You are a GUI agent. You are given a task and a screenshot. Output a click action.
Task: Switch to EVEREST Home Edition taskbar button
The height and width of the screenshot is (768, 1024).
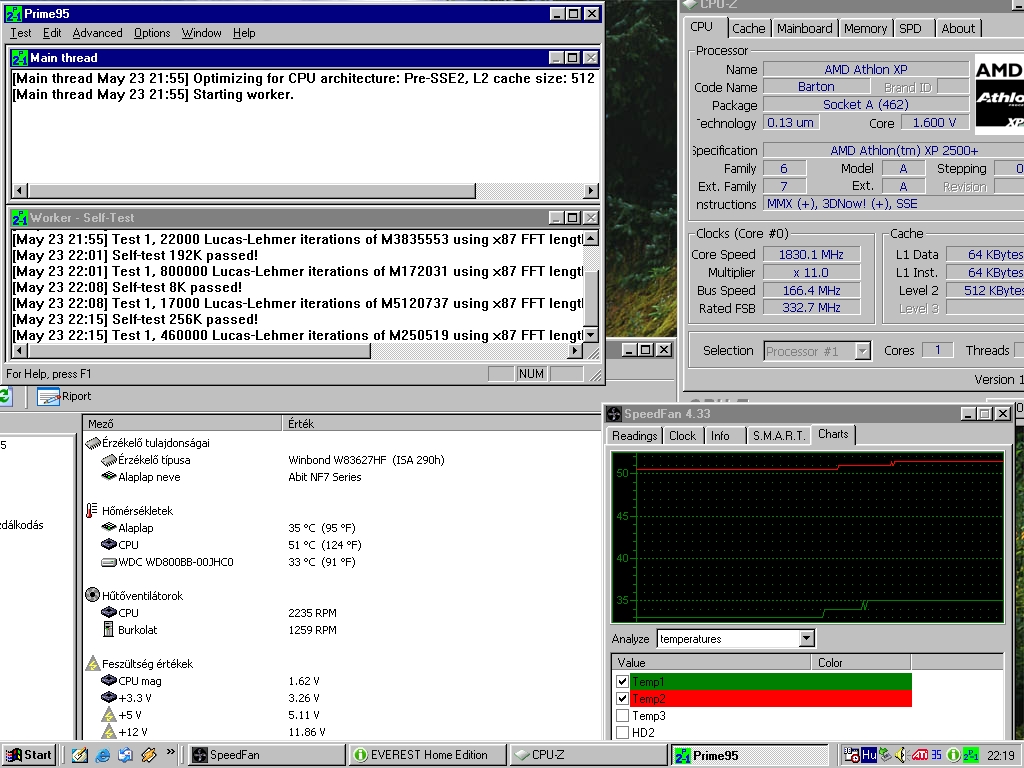coord(427,755)
